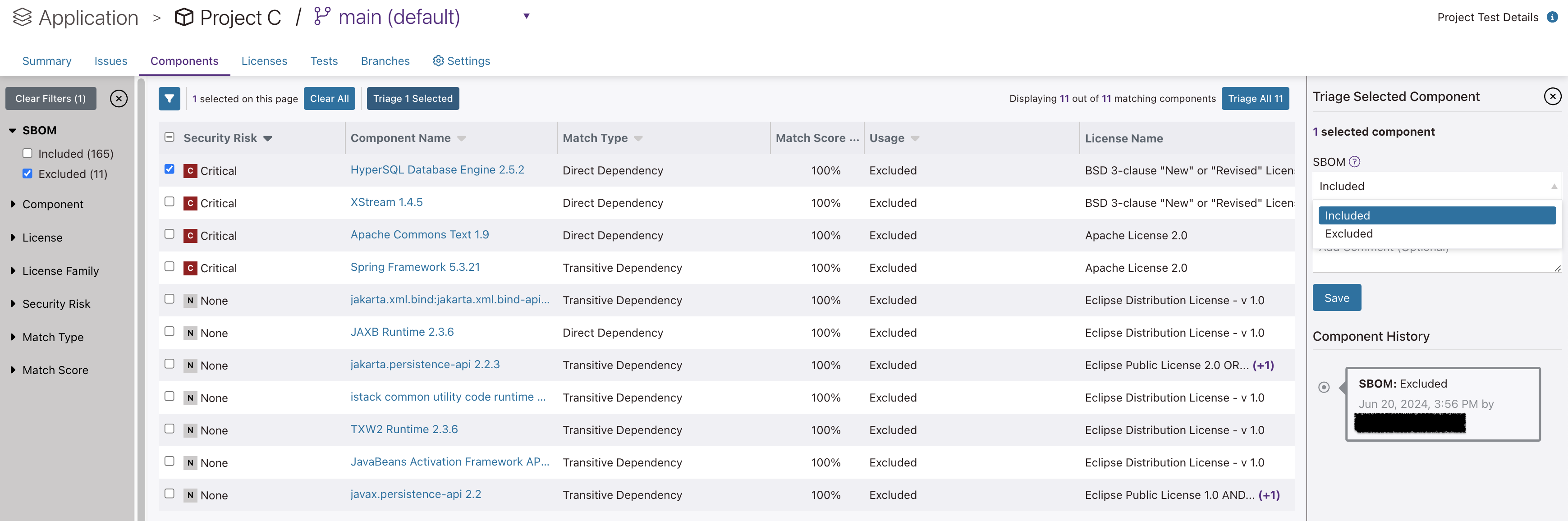1568x521 pixels.
Task: Click the Critical badge for HyperSQL row
Action: [x=191, y=171]
